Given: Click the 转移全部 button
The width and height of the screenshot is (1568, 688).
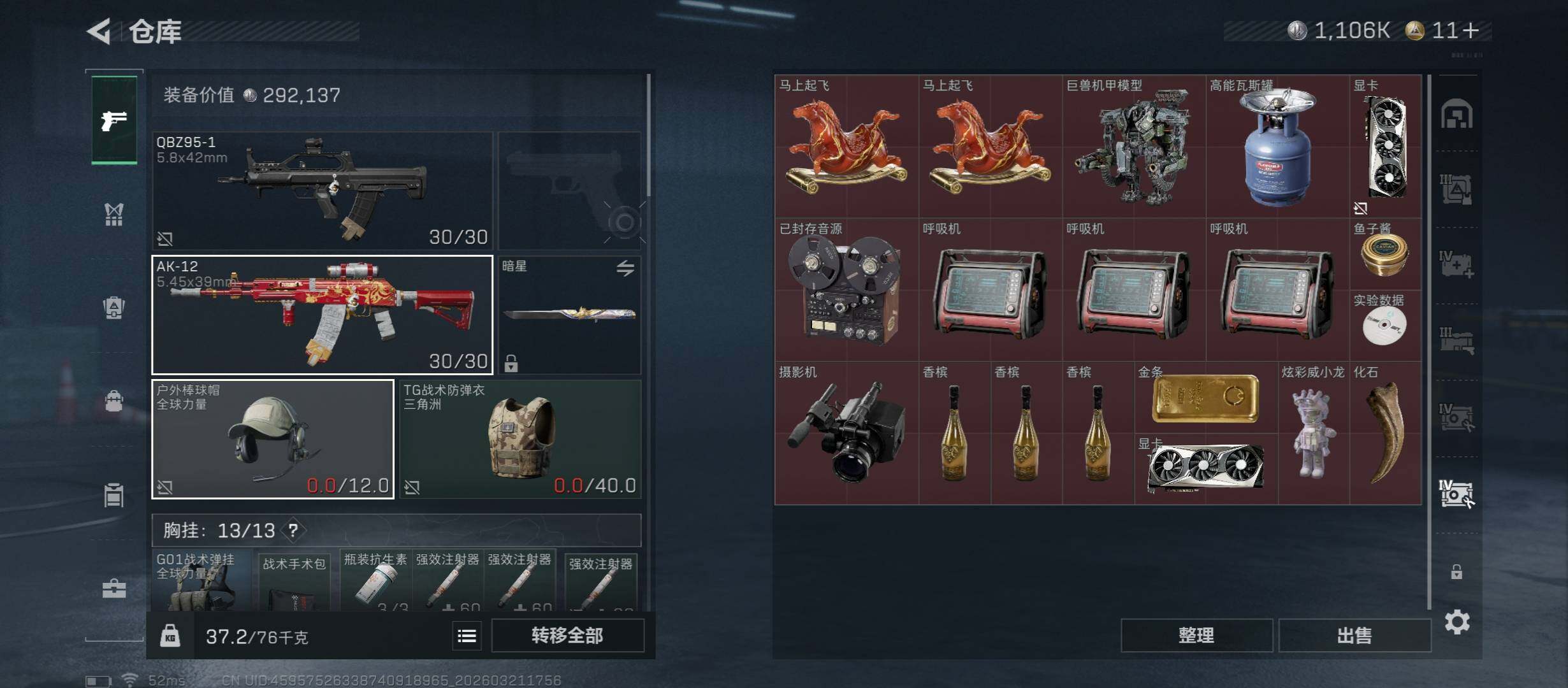Looking at the screenshot, I should tap(567, 635).
